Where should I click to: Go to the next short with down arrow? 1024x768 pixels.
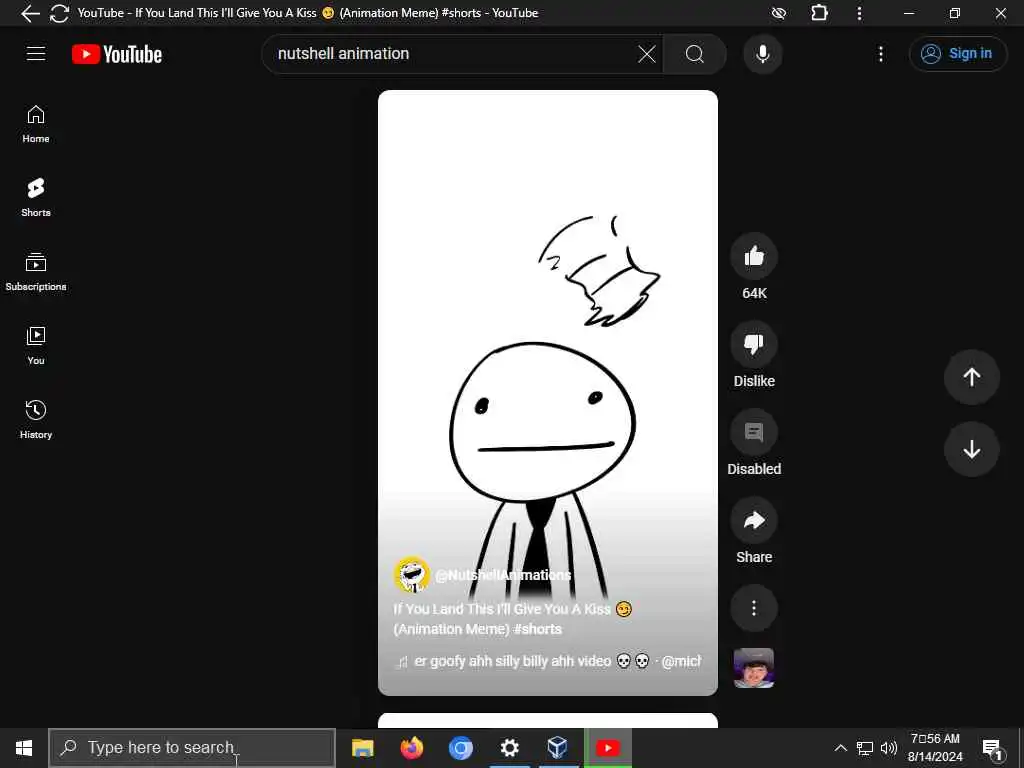971,449
